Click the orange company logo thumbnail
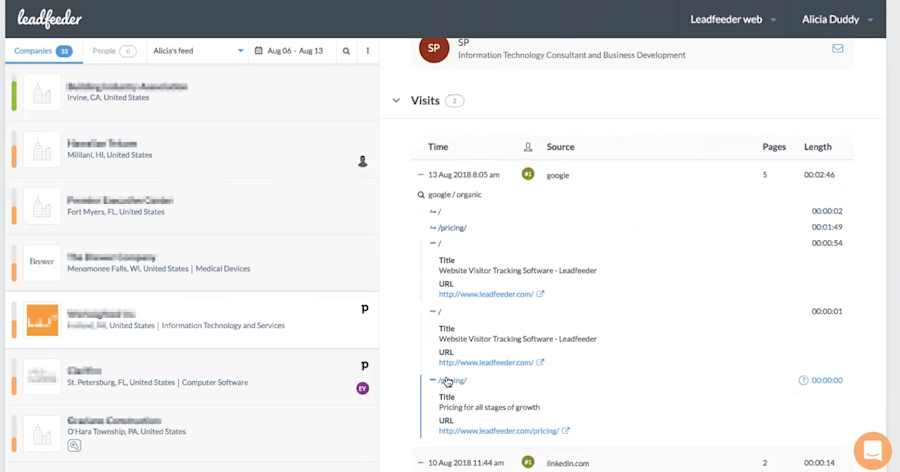 pos(42,320)
